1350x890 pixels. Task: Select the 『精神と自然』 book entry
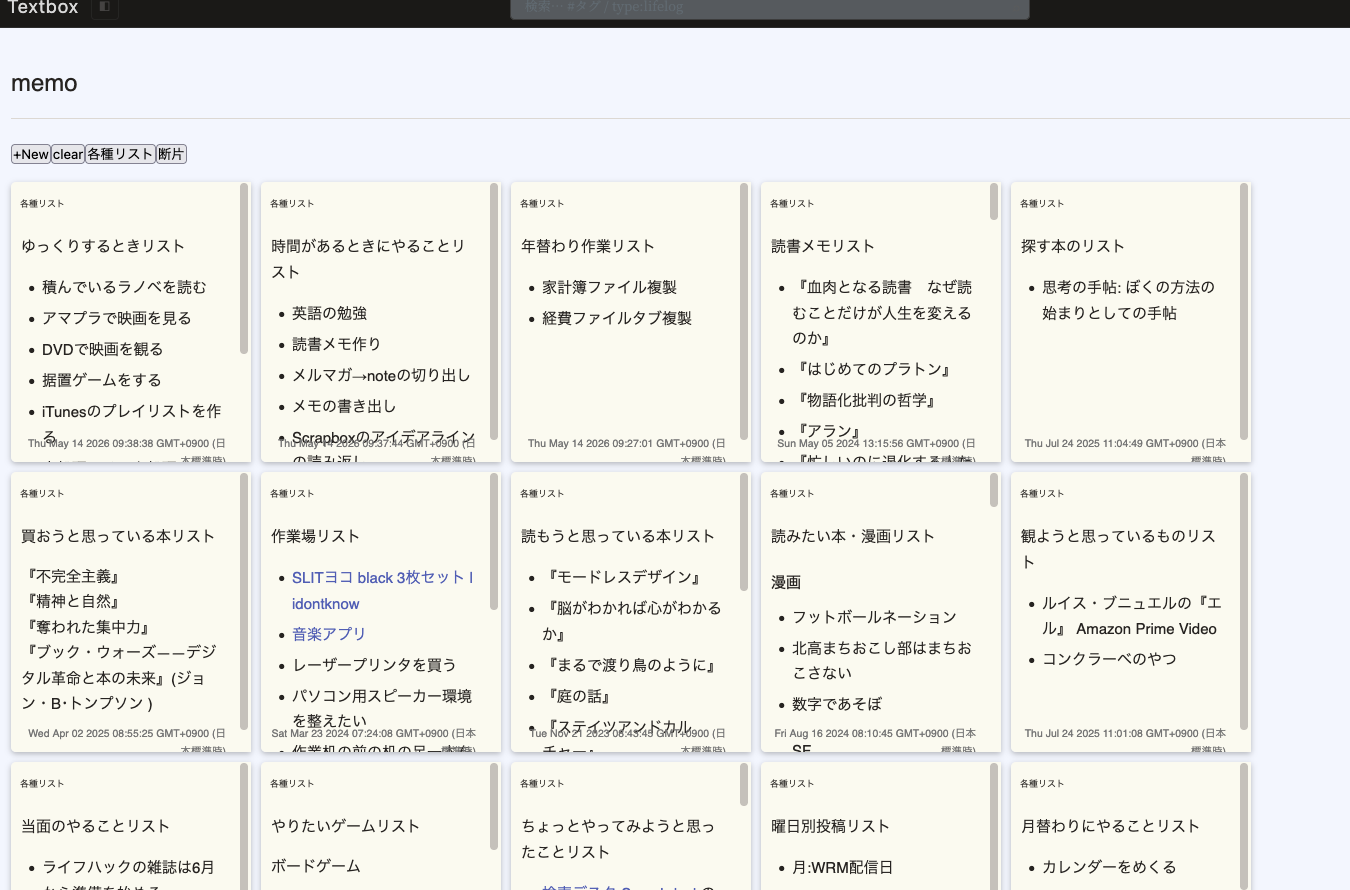(x=75, y=602)
